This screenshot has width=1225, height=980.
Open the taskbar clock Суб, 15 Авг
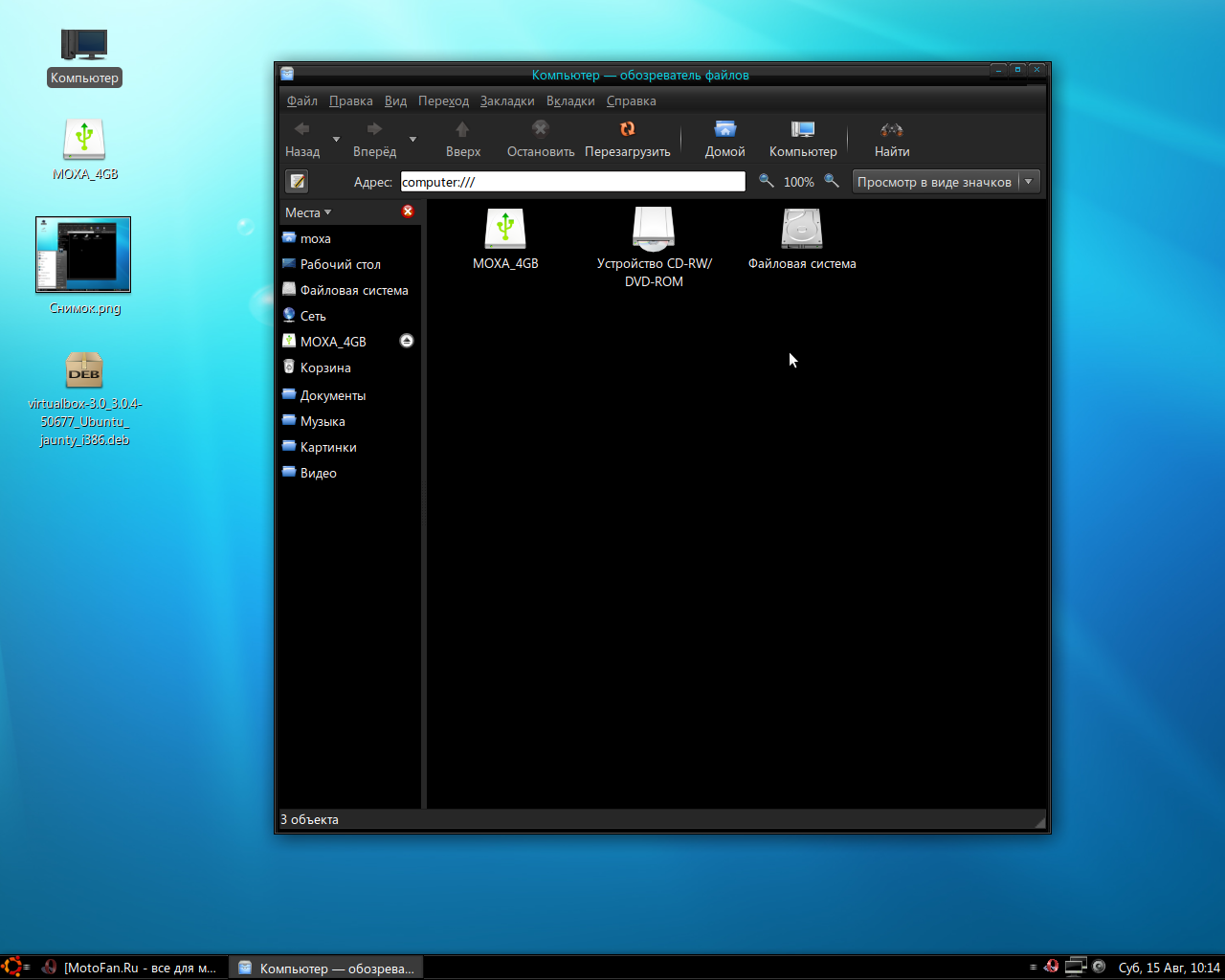pyautogui.click(x=1169, y=968)
